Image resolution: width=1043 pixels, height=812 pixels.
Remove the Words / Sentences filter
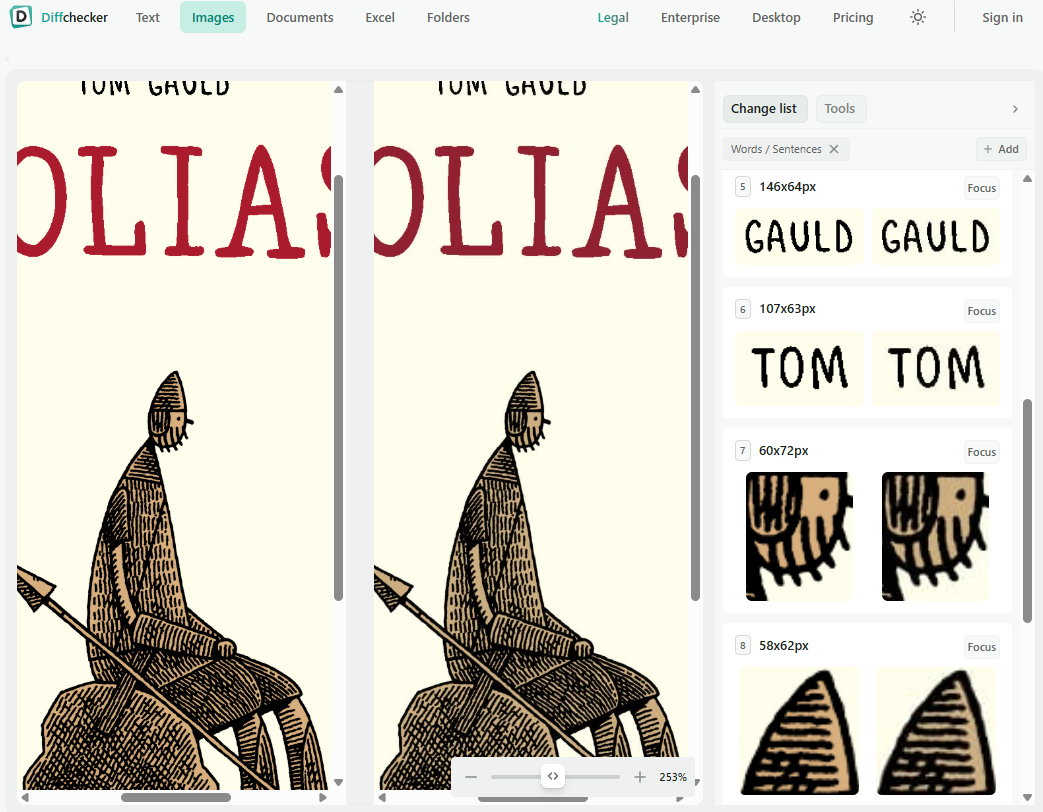[x=833, y=149]
